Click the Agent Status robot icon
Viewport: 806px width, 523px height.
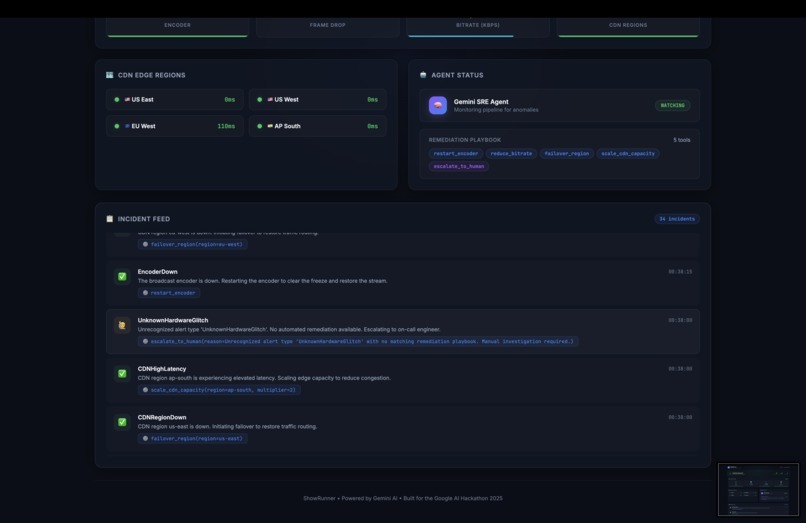[423, 75]
